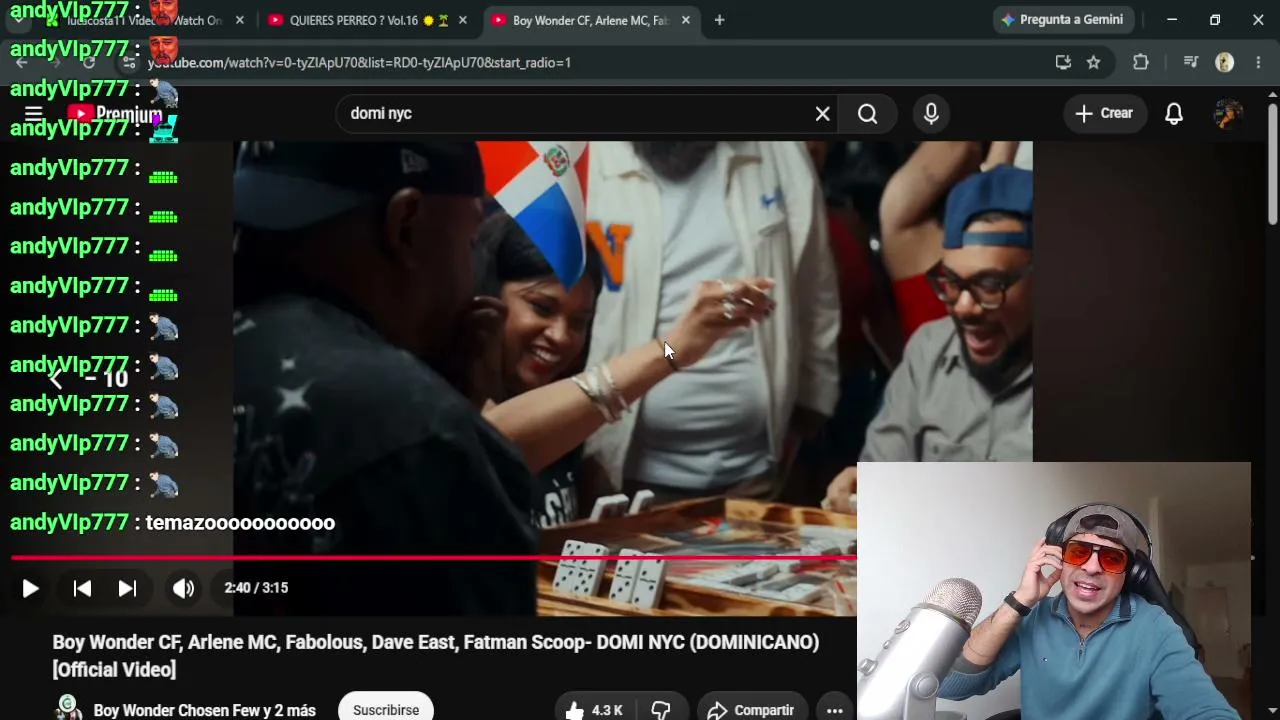Play the paused YouTube video
1280x720 pixels.
(30, 588)
